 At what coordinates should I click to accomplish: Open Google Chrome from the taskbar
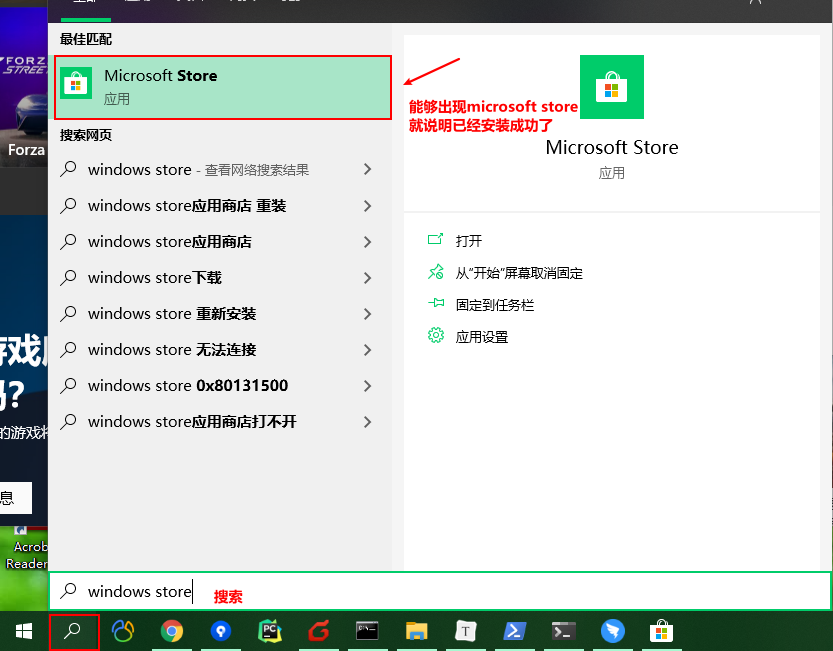tap(172, 631)
